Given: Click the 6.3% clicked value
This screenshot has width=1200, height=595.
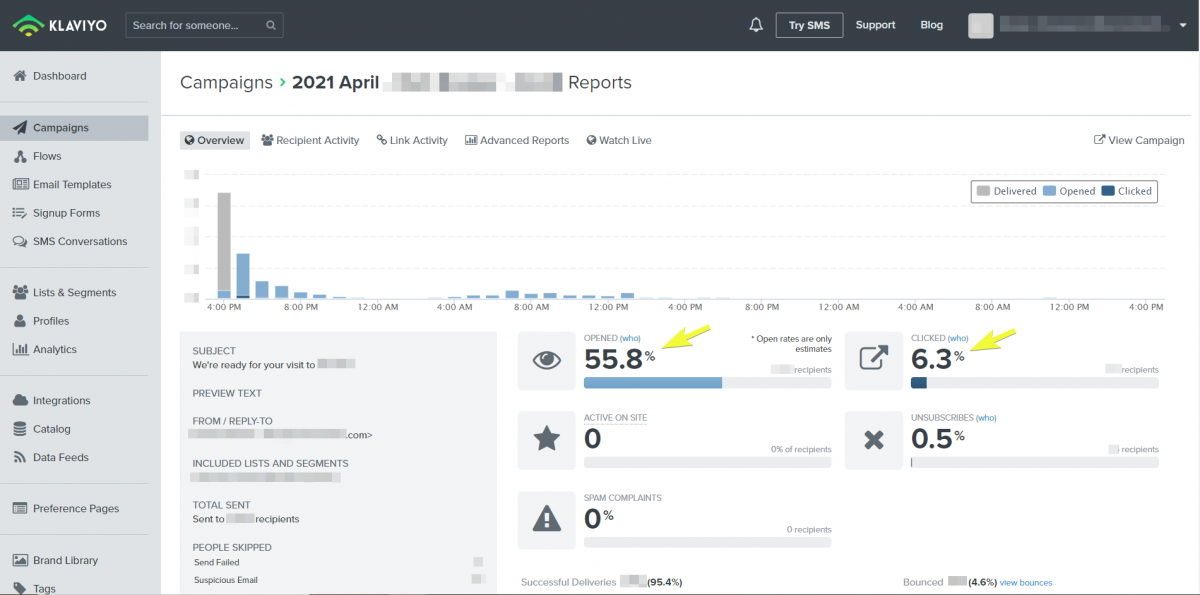Looking at the screenshot, I should pyautogui.click(x=938, y=359).
